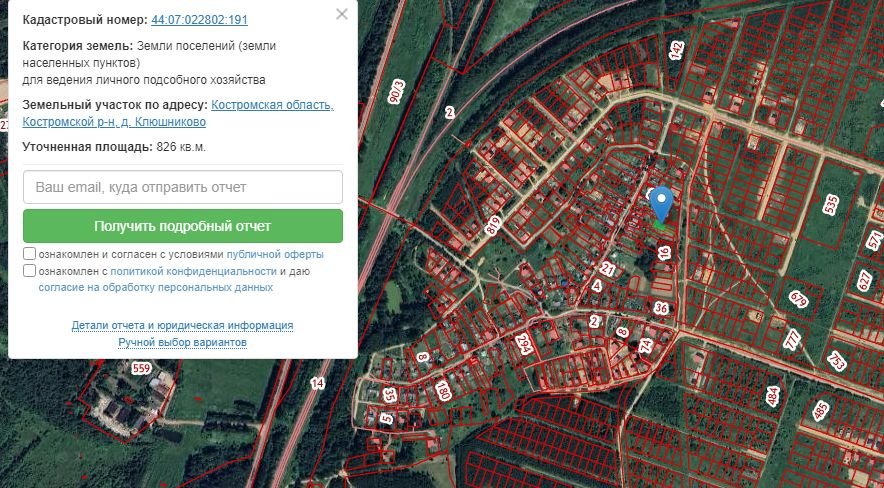Open cadastral number 44:07:022802:191 link

point(199,20)
